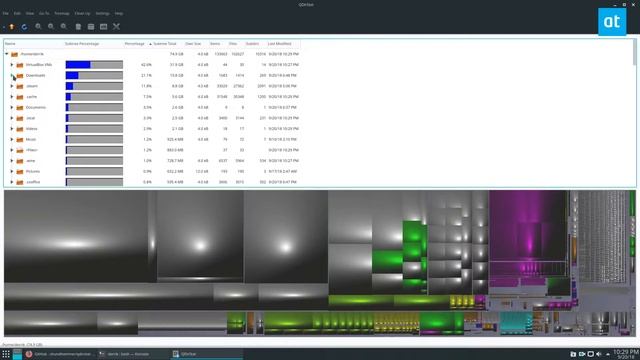Viewport: 640px width, 360px height.
Task: Click the QDirStat icon in the taskbar
Action: click(176, 354)
